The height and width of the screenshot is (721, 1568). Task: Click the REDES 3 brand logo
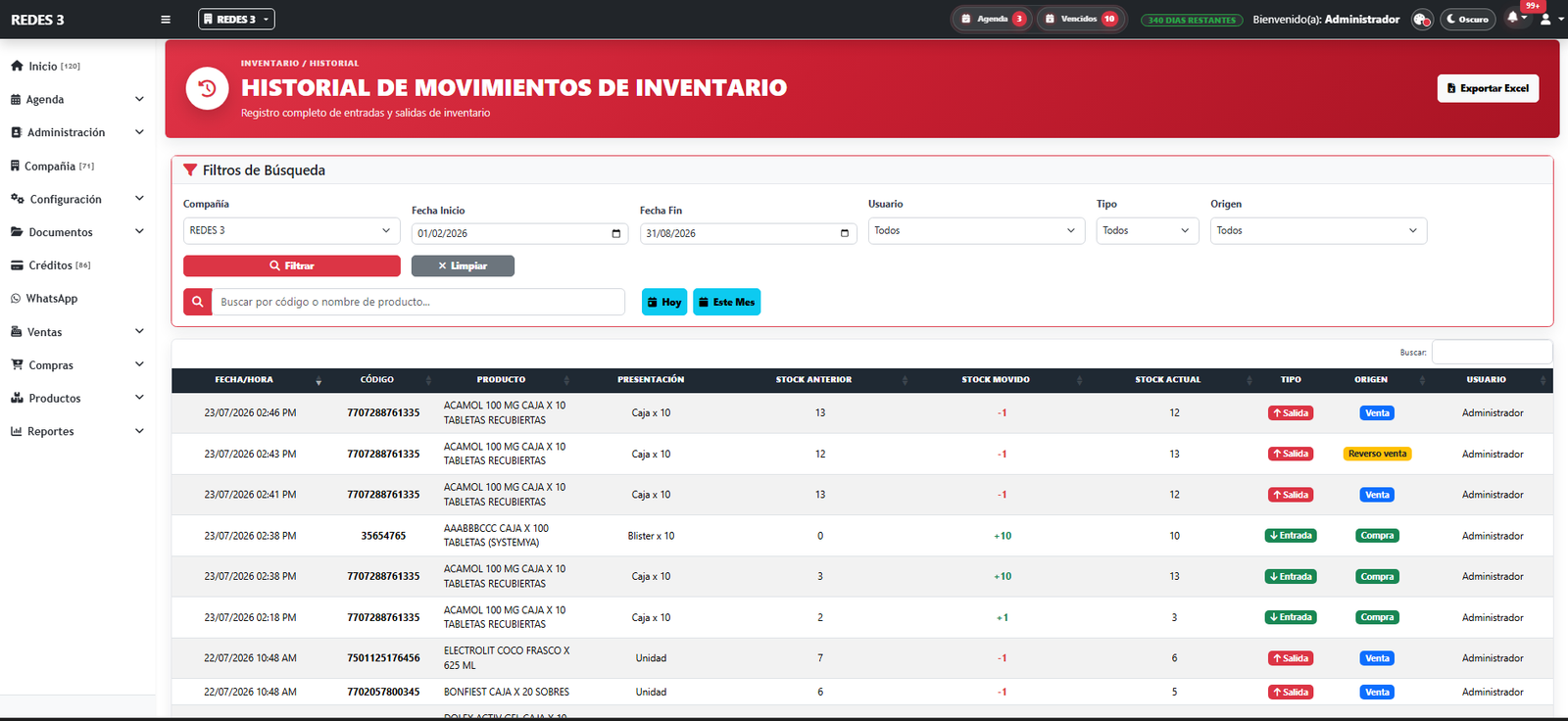37,20
